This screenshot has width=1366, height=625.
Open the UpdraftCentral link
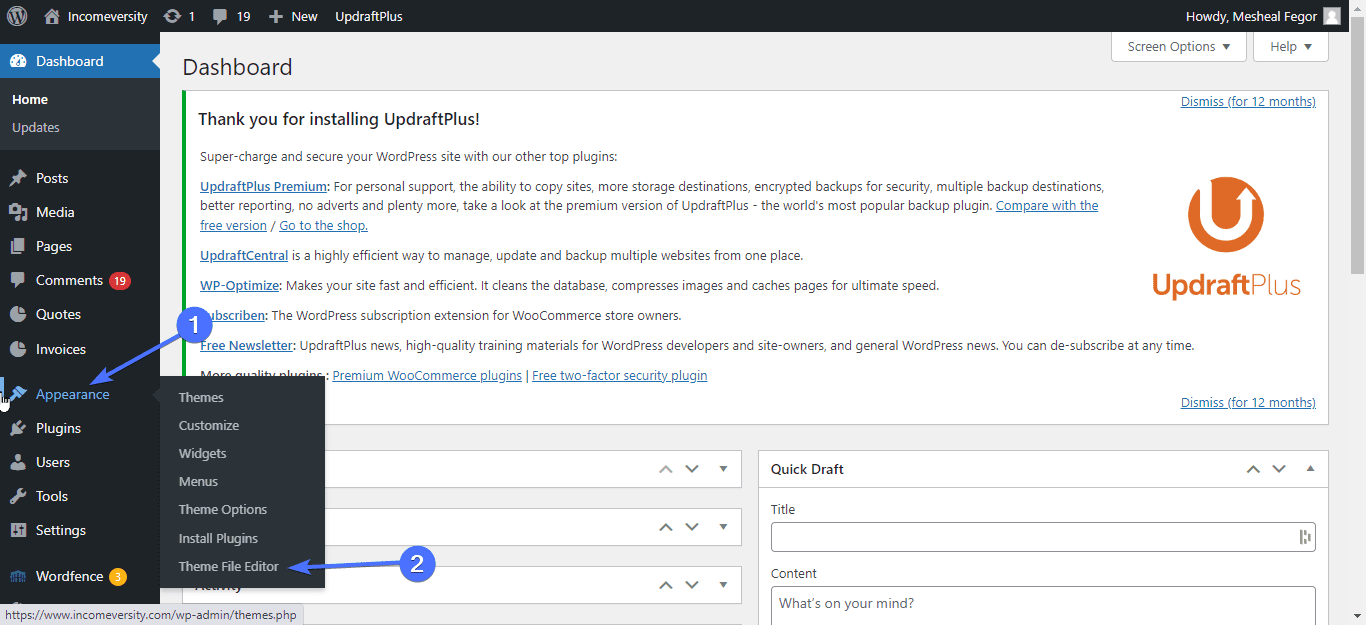[x=244, y=255]
